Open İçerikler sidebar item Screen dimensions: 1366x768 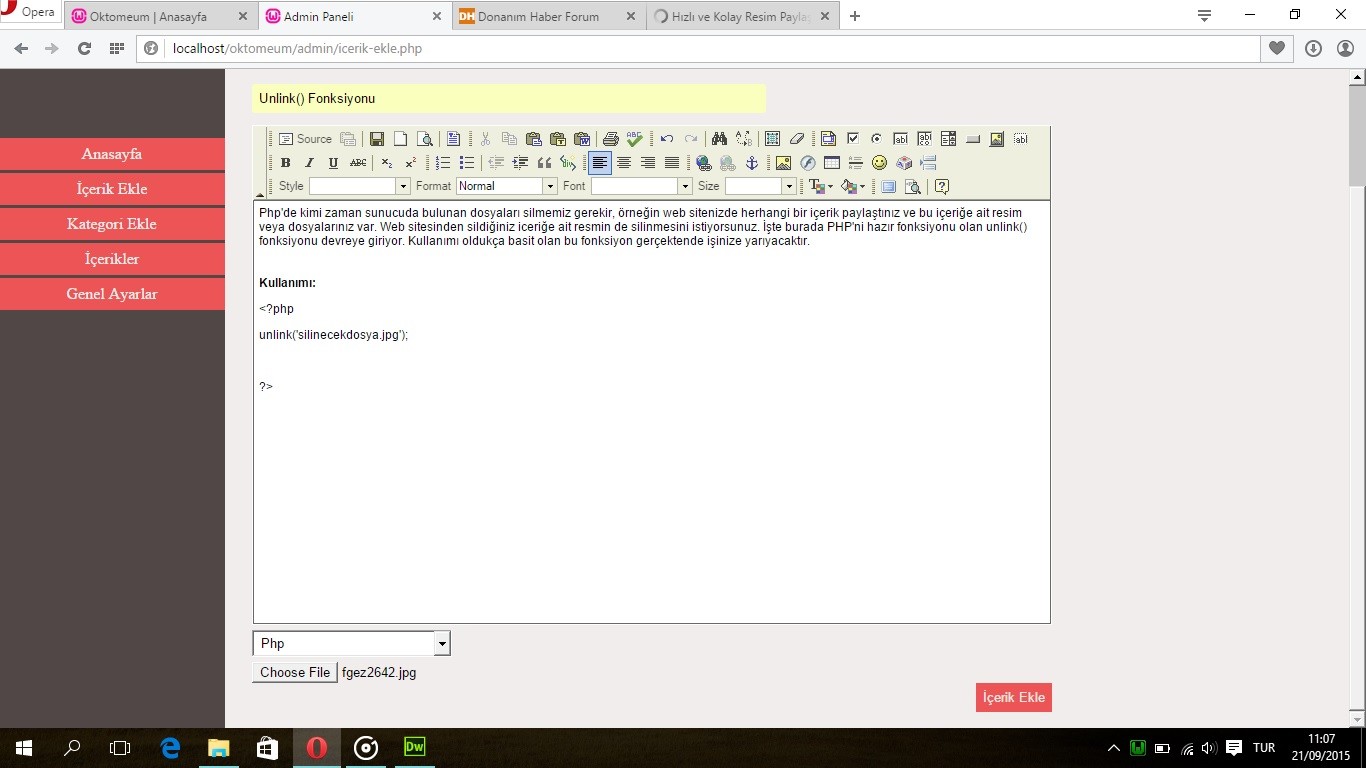(x=112, y=259)
